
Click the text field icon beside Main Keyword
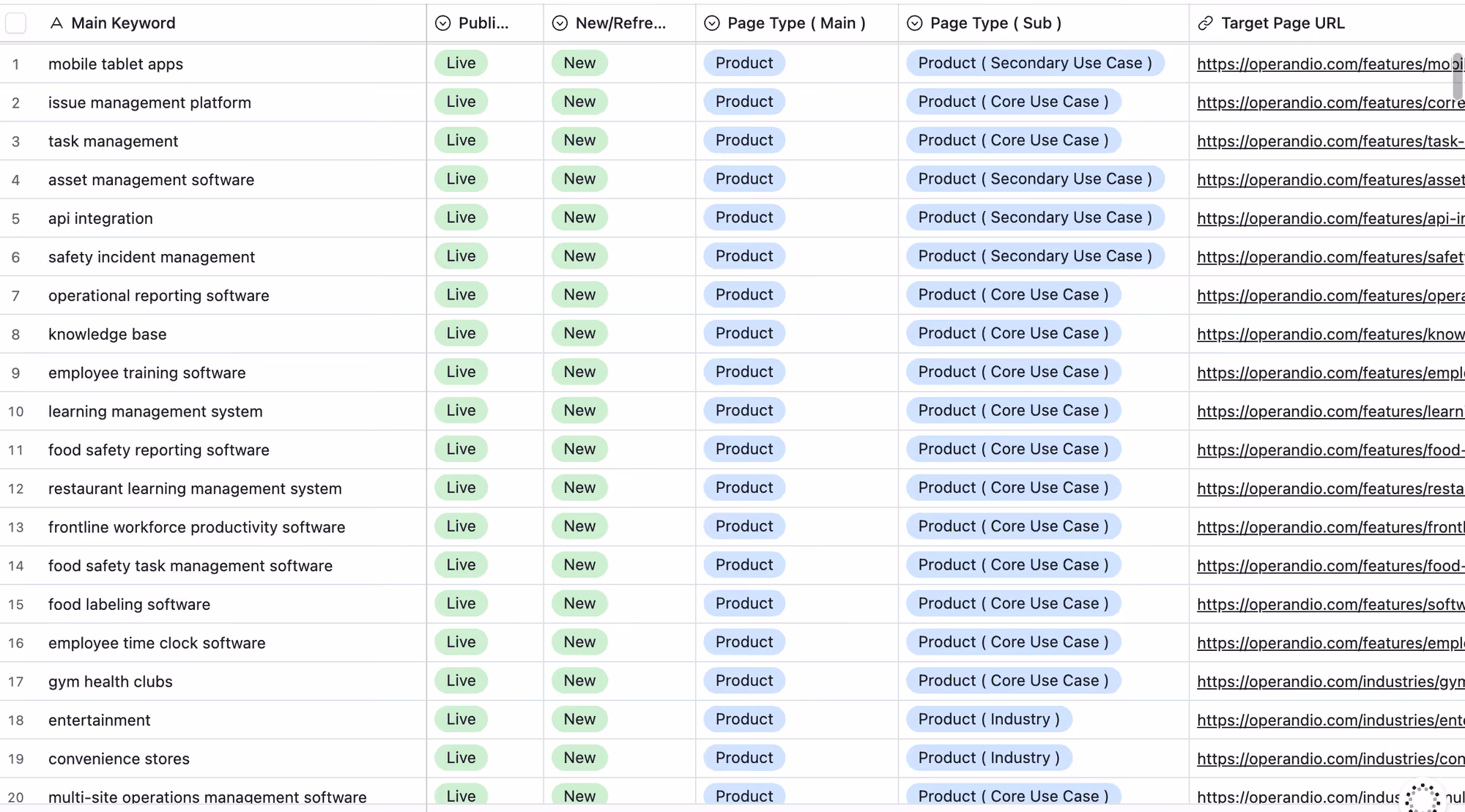pyautogui.click(x=56, y=23)
